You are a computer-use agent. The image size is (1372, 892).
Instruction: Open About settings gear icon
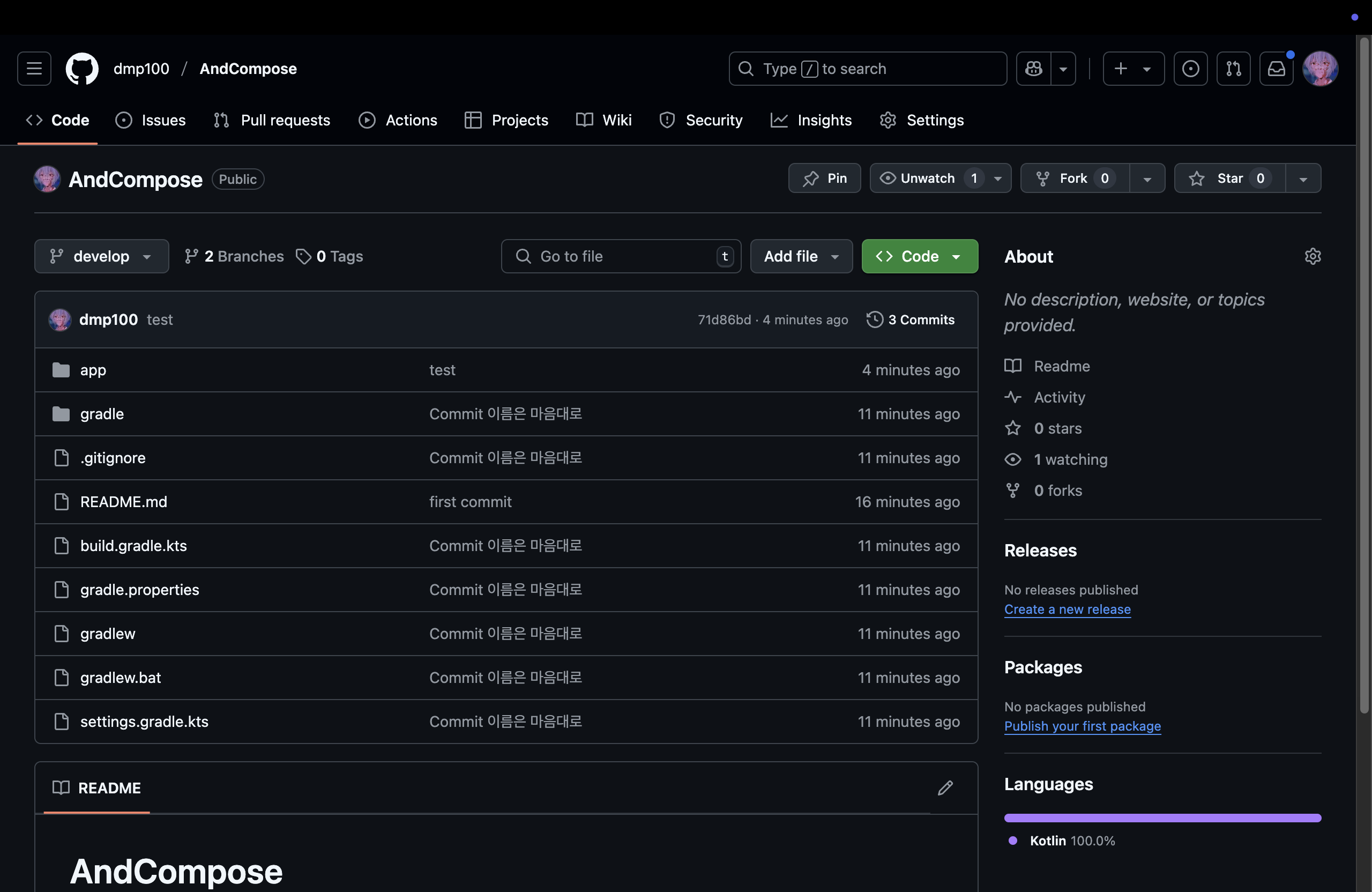[x=1312, y=256]
